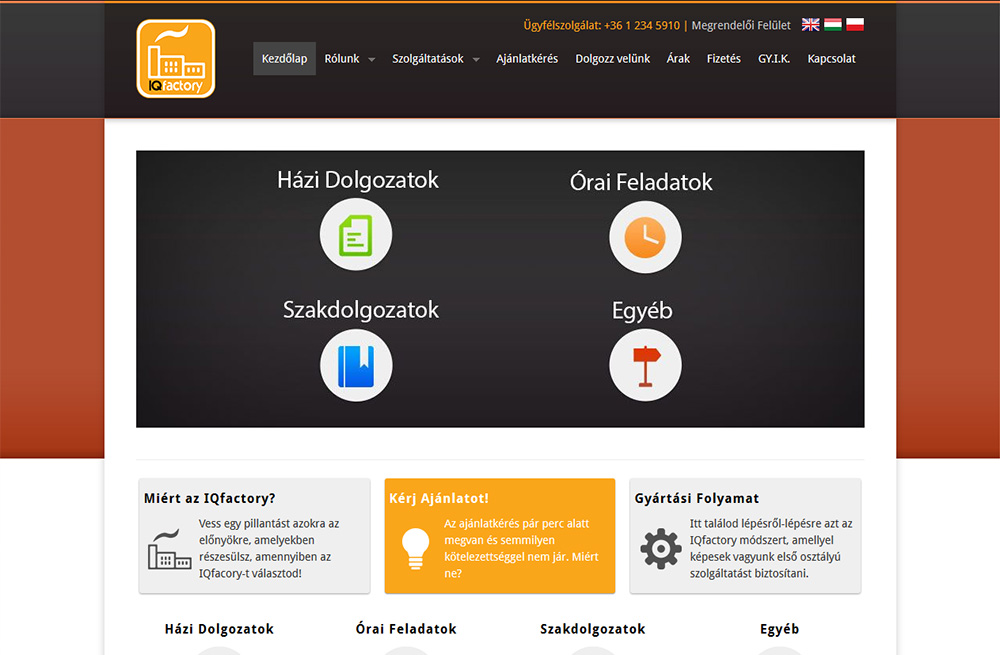Expand the Rólunk dropdown arrow
1000x655 pixels.
click(x=371, y=59)
